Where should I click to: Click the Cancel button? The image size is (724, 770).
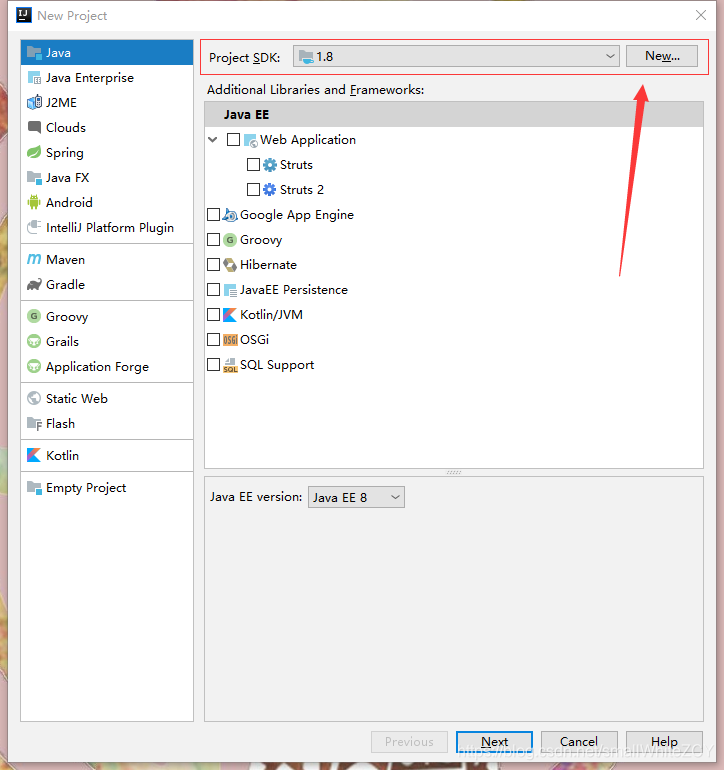click(579, 742)
